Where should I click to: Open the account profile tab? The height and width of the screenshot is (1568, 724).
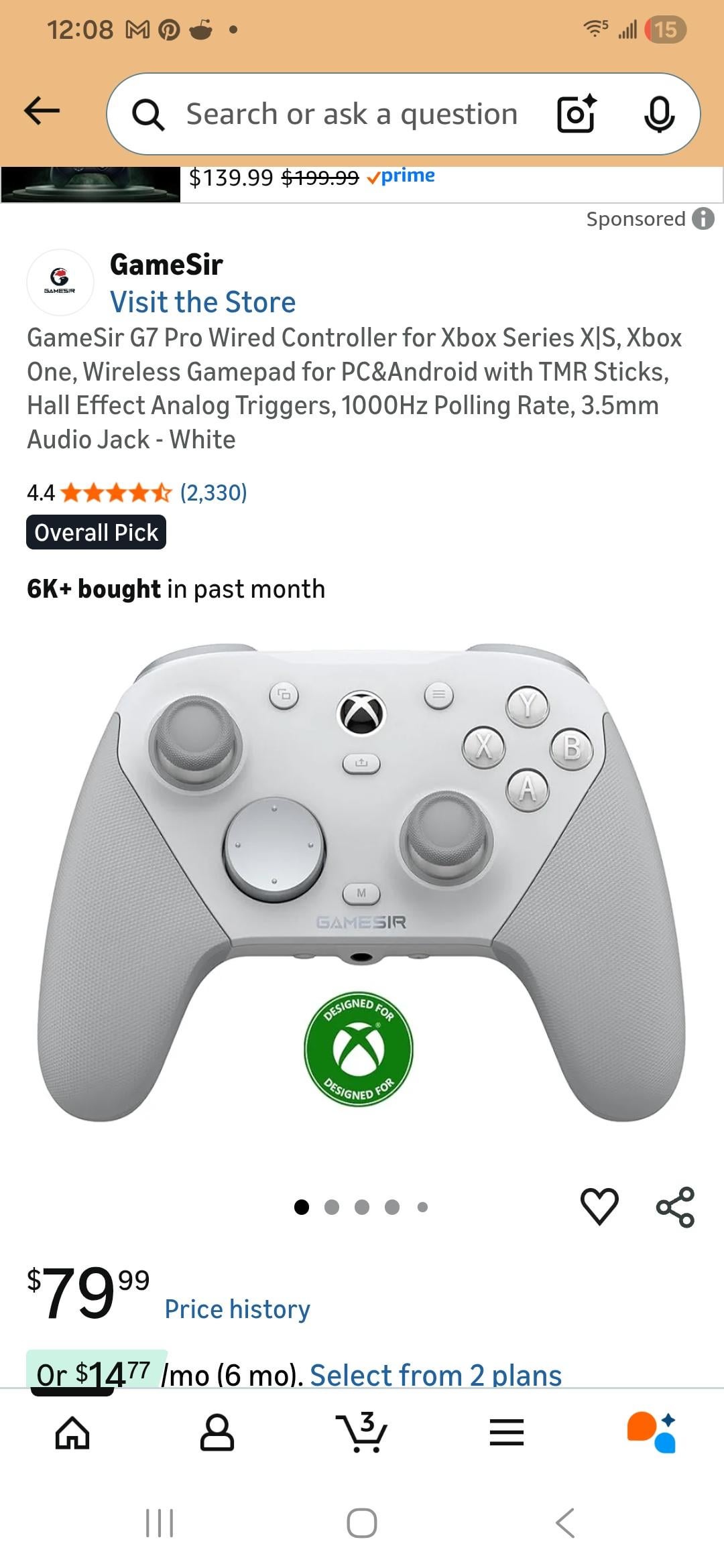pos(217,1433)
